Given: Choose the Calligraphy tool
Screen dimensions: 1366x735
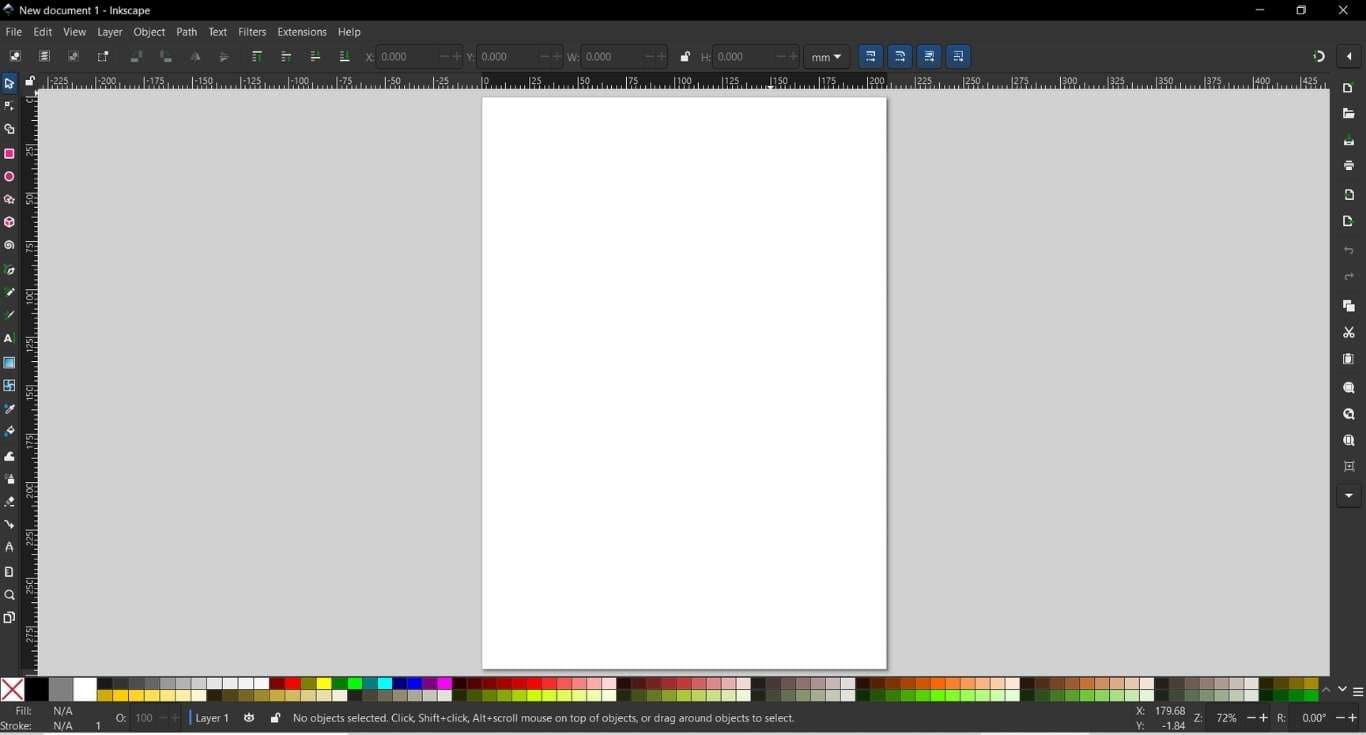Looking at the screenshot, I should pos(9,315).
